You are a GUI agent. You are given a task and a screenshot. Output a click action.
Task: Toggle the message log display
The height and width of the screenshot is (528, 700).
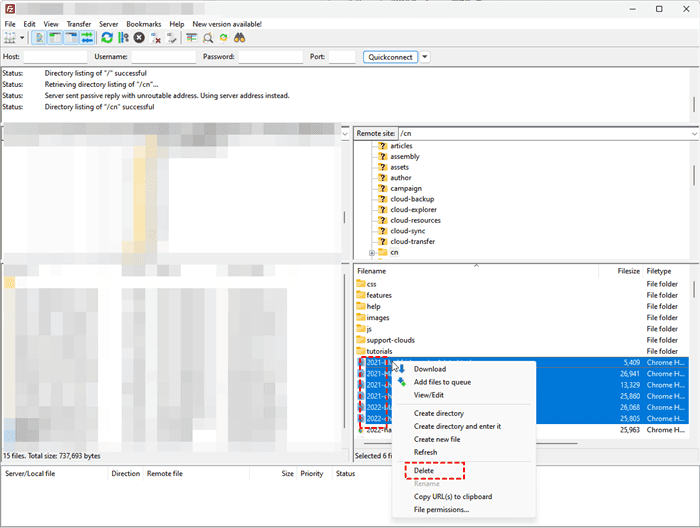point(39,38)
